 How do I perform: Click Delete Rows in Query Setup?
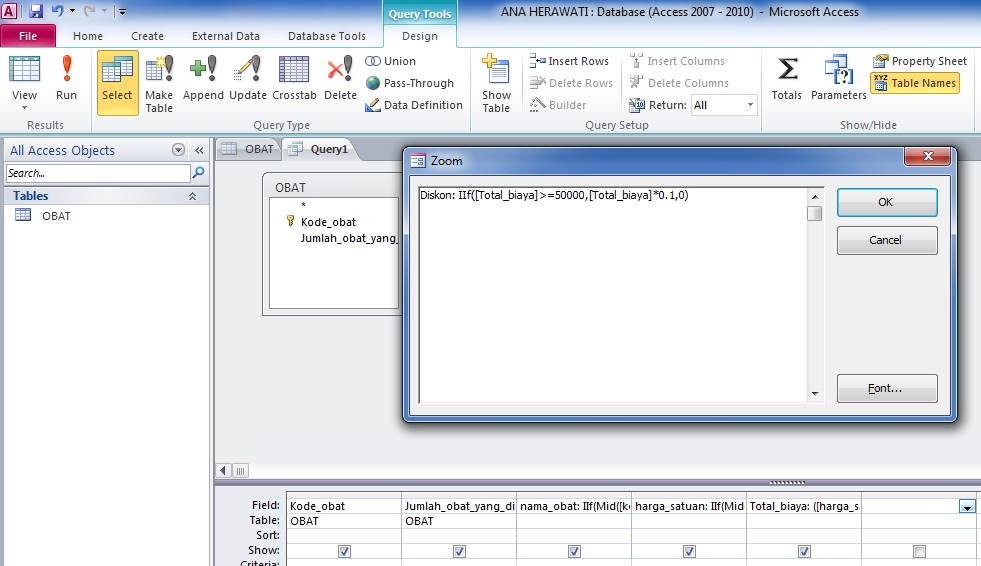[x=571, y=83]
